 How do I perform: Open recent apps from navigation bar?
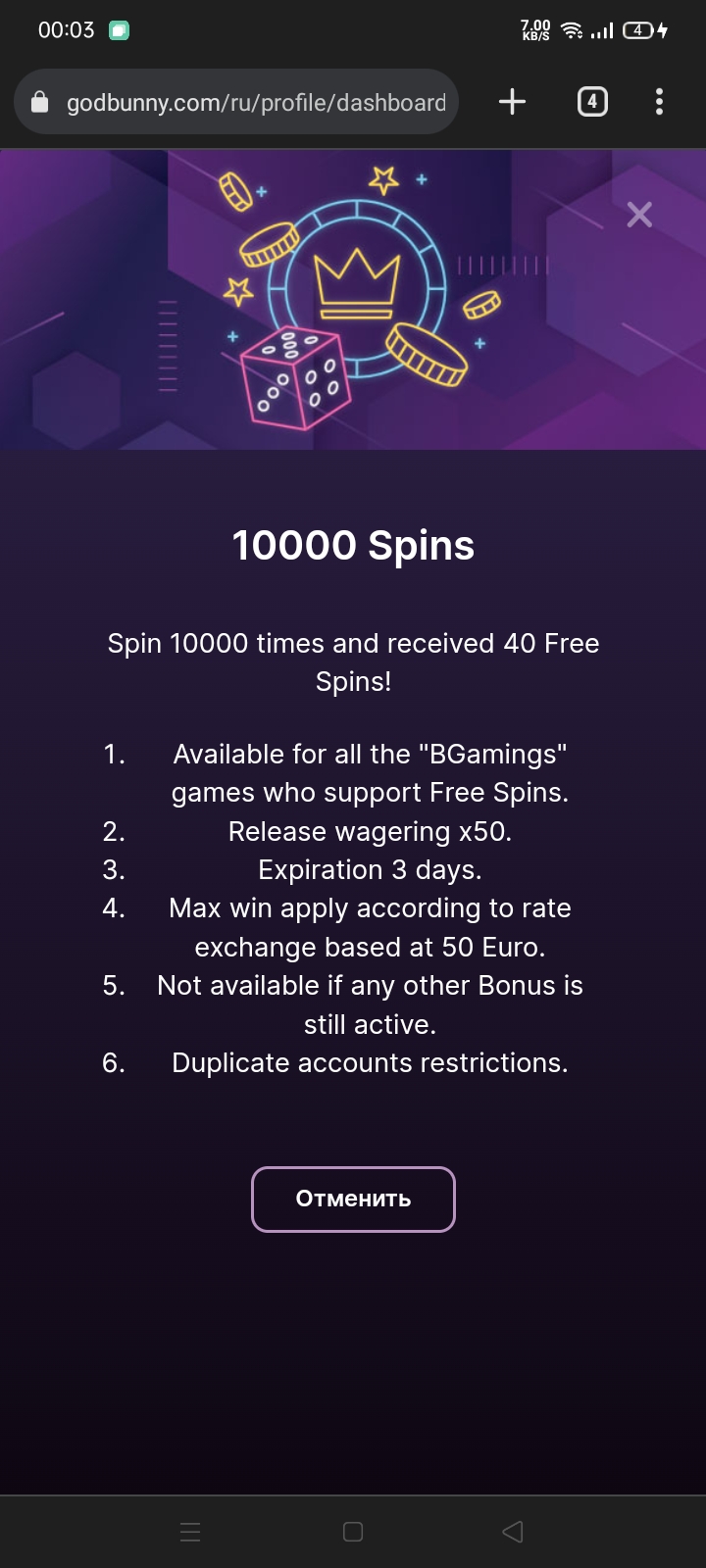191,1532
